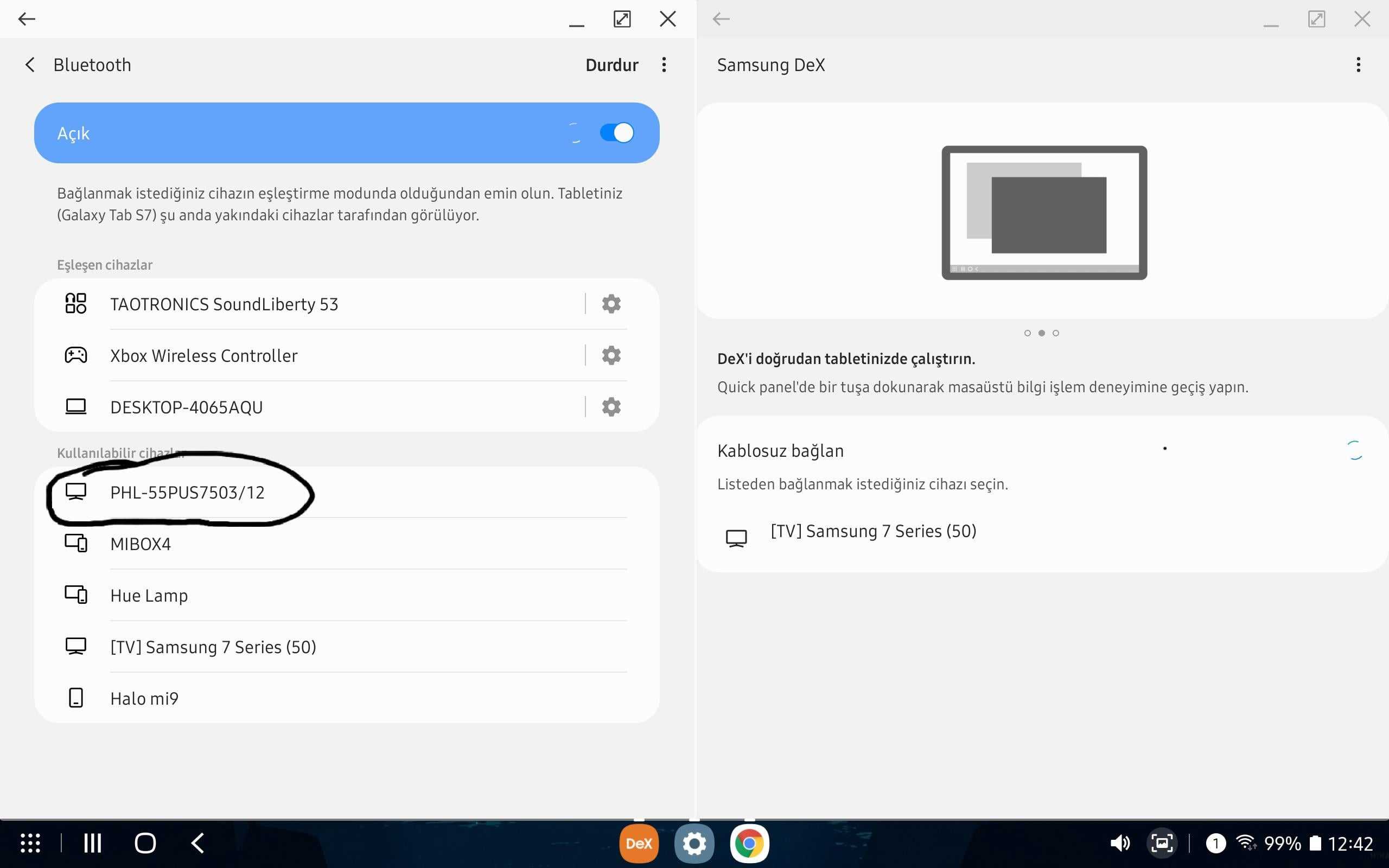This screenshot has width=1389, height=868.
Task: Open DESKTOP-4065AQU settings gear
Action: (x=611, y=407)
